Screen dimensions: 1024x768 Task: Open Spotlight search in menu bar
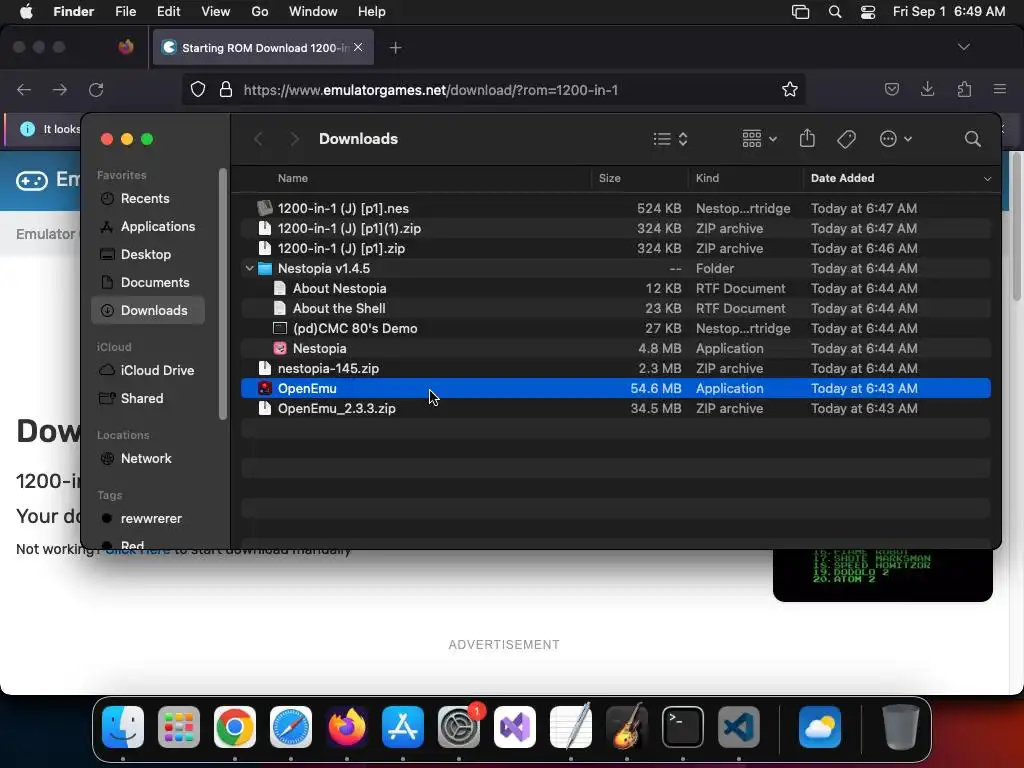(835, 12)
